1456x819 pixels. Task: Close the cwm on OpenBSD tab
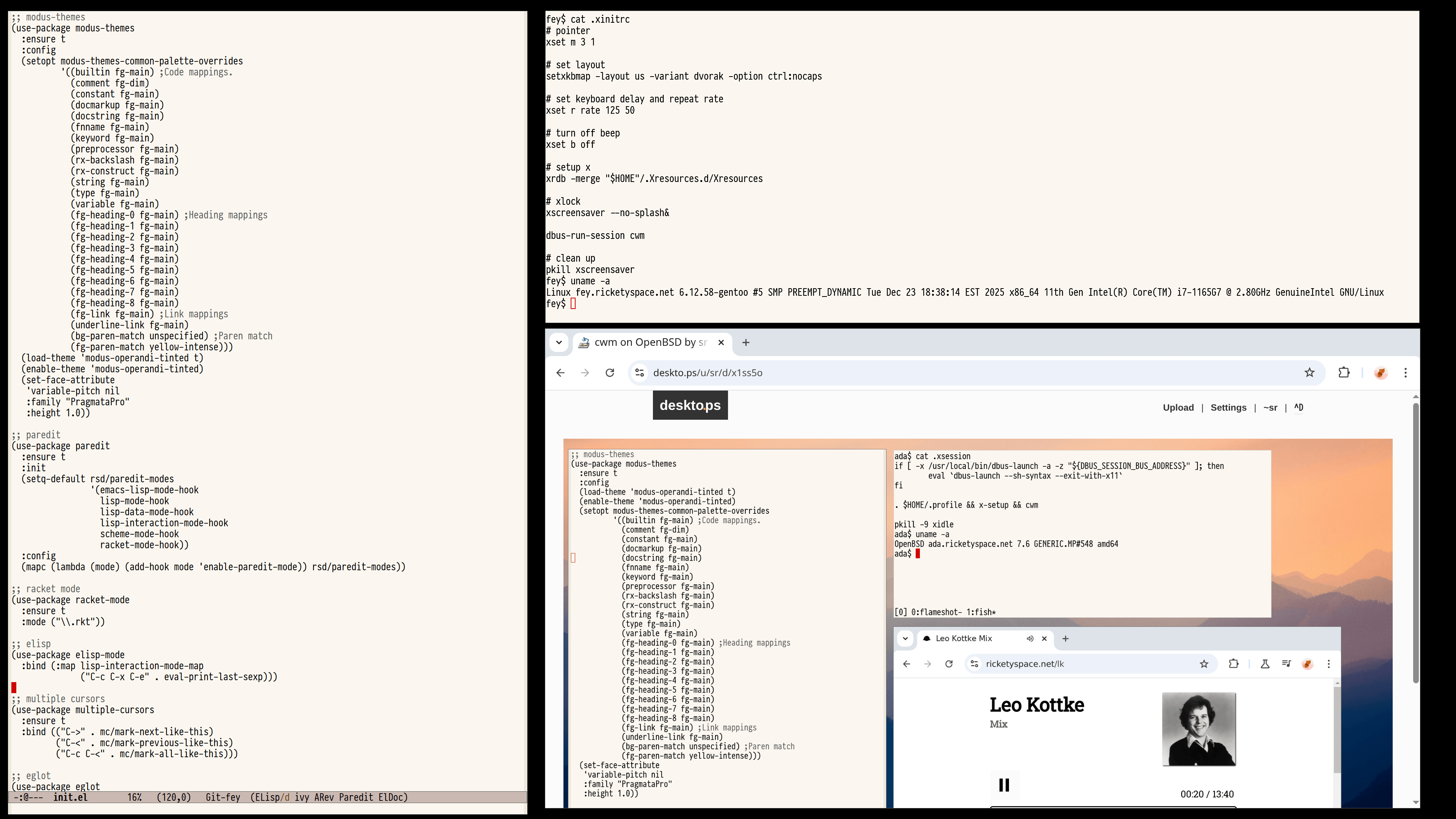[x=721, y=342]
